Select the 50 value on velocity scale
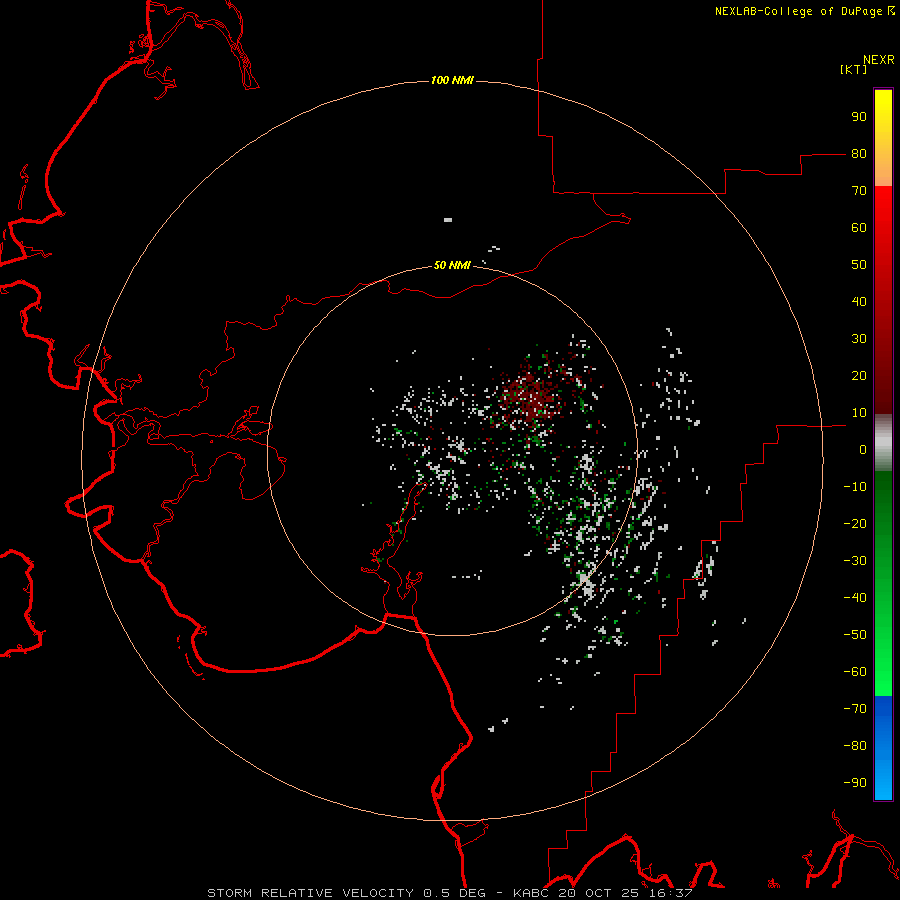900x900 pixels. [859, 265]
